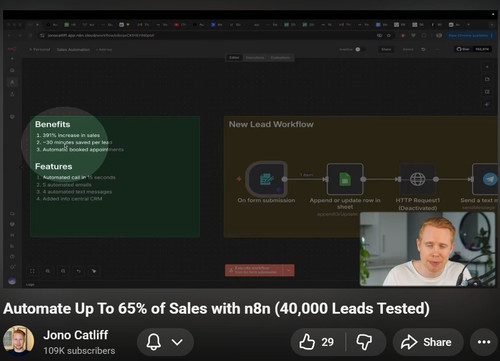Image resolution: width=500 pixels, height=361 pixels.
Task: Zoom out on the workflow canvas
Action: click(63, 271)
